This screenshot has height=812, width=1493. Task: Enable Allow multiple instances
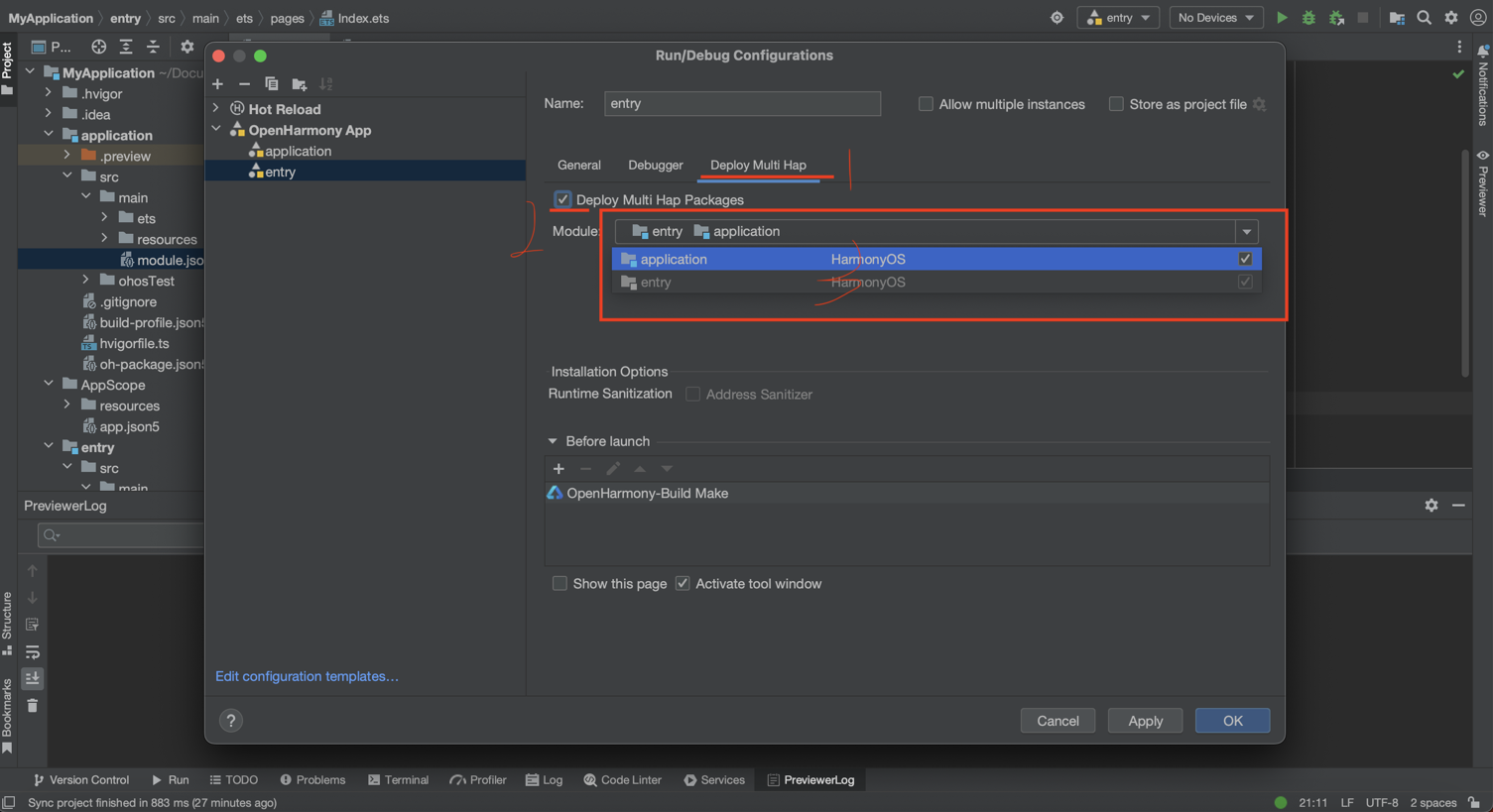(x=926, y=103)
